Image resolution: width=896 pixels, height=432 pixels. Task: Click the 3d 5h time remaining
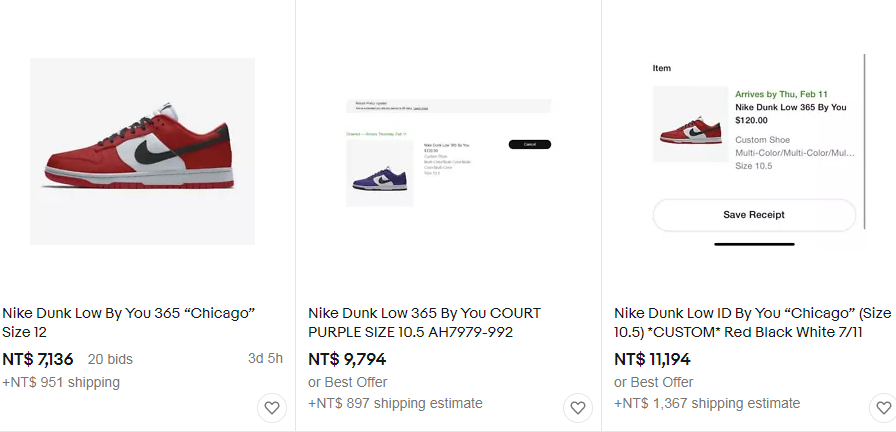[x=265, y=359]
